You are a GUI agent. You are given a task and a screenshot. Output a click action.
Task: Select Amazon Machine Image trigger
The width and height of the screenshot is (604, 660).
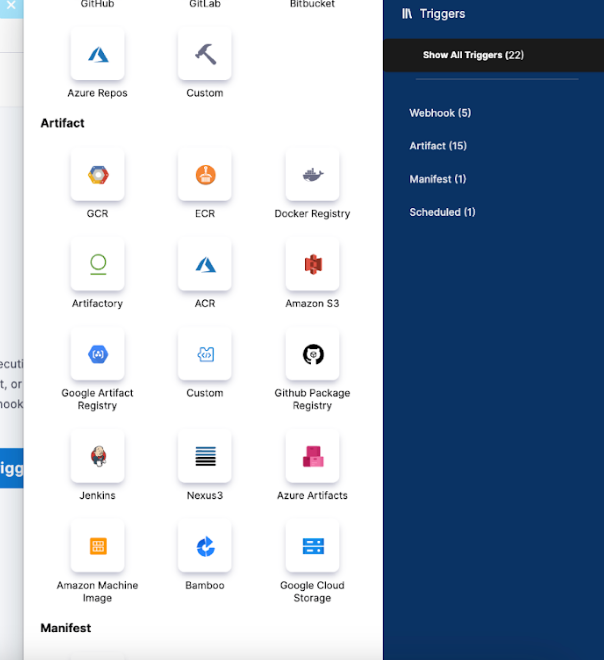click(98, 547)
